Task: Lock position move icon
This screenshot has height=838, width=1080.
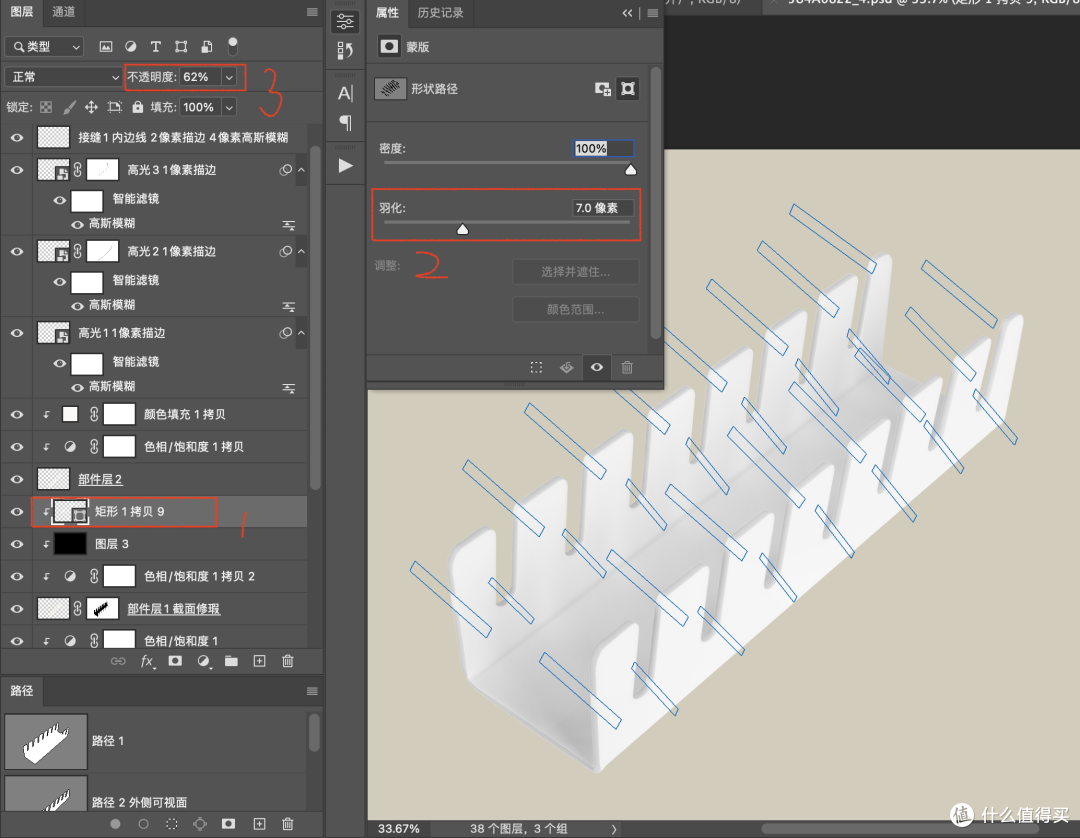Action: pos(91,107)
